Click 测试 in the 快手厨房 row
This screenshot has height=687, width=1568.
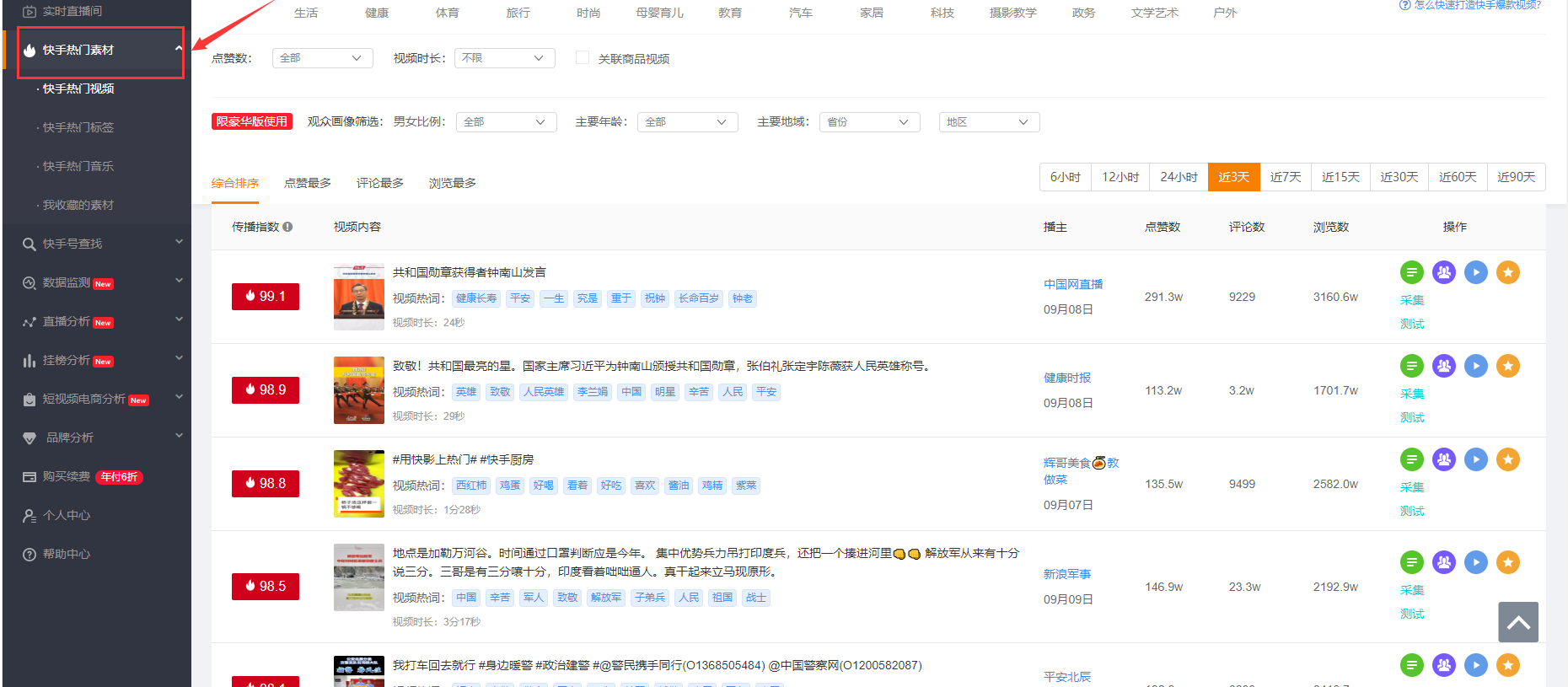coord(1412,511)
